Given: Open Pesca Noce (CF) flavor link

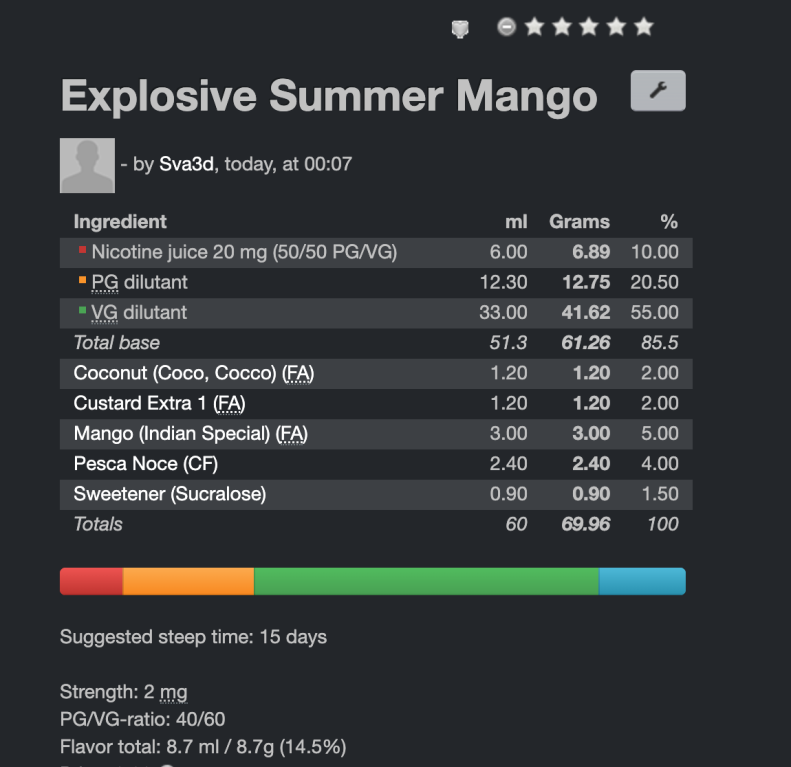Looking at the screenshot, I should (x=146, y=464).
